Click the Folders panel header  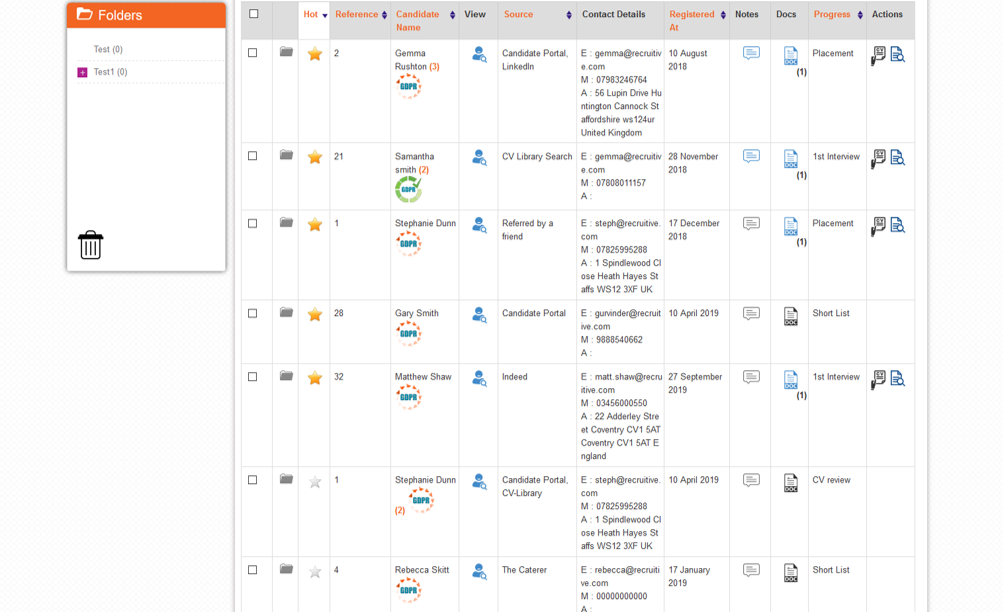(146, 15)
